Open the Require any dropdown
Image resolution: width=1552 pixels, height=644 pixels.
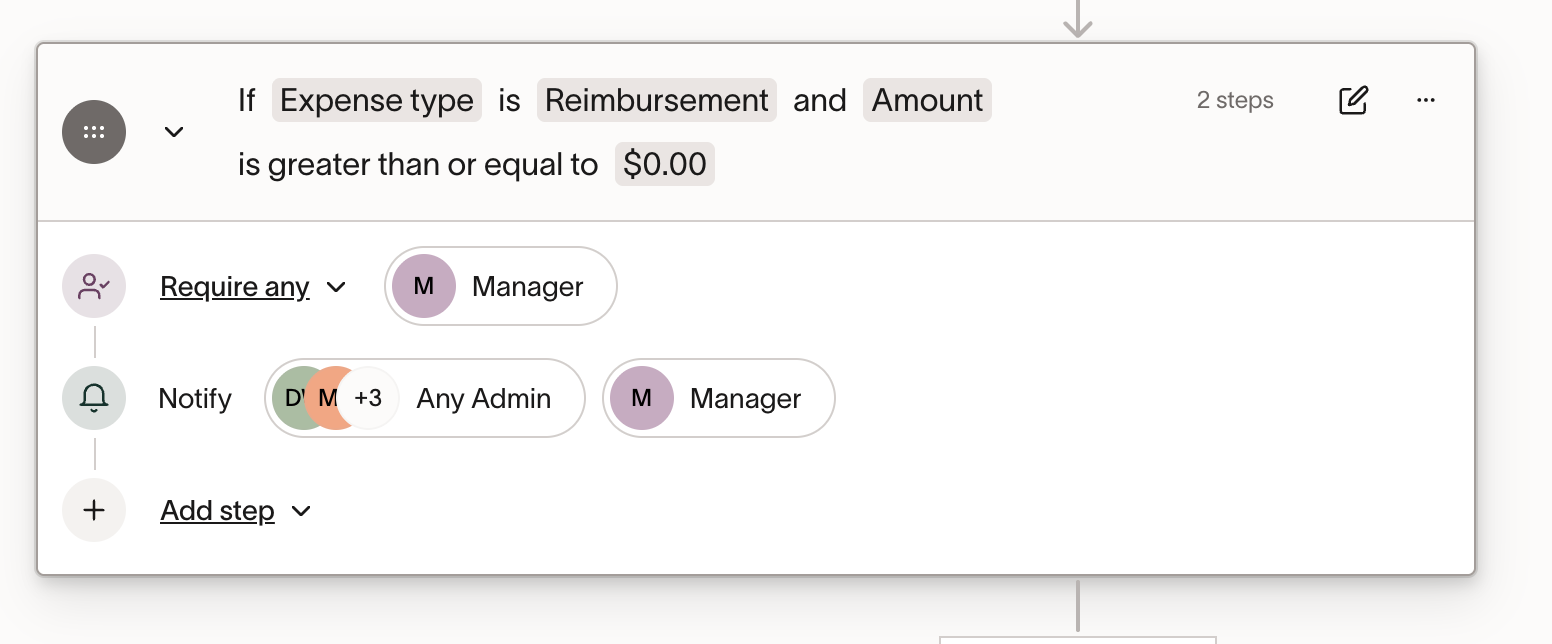click(x=252, y=287)
